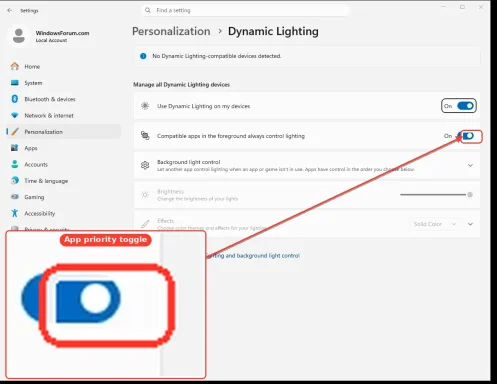Open Accounts settings category
Image resolution: width=497 pixels, height=384 pixels.
point(63,164)
